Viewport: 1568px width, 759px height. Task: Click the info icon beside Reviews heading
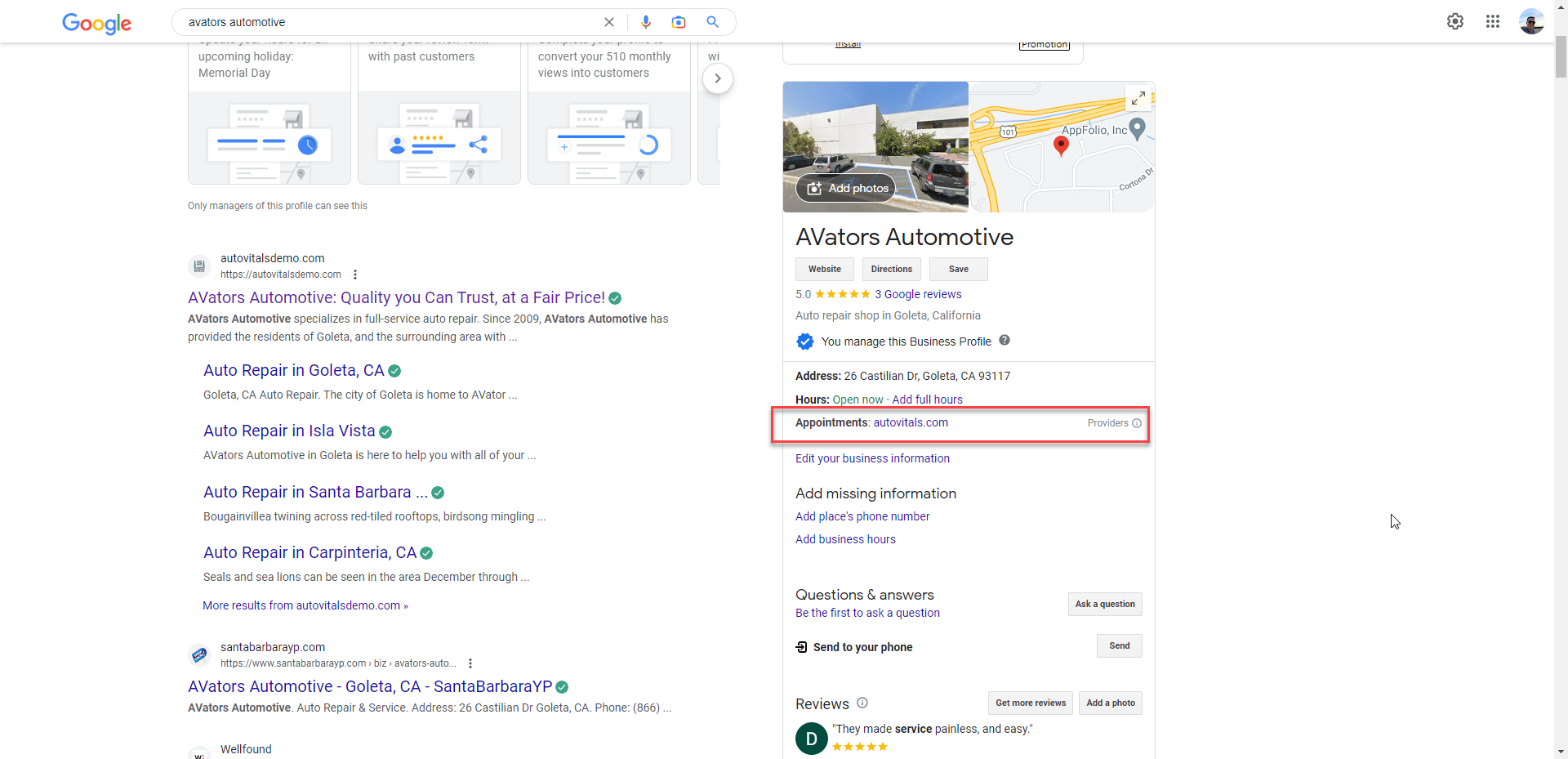coord(862,703)
